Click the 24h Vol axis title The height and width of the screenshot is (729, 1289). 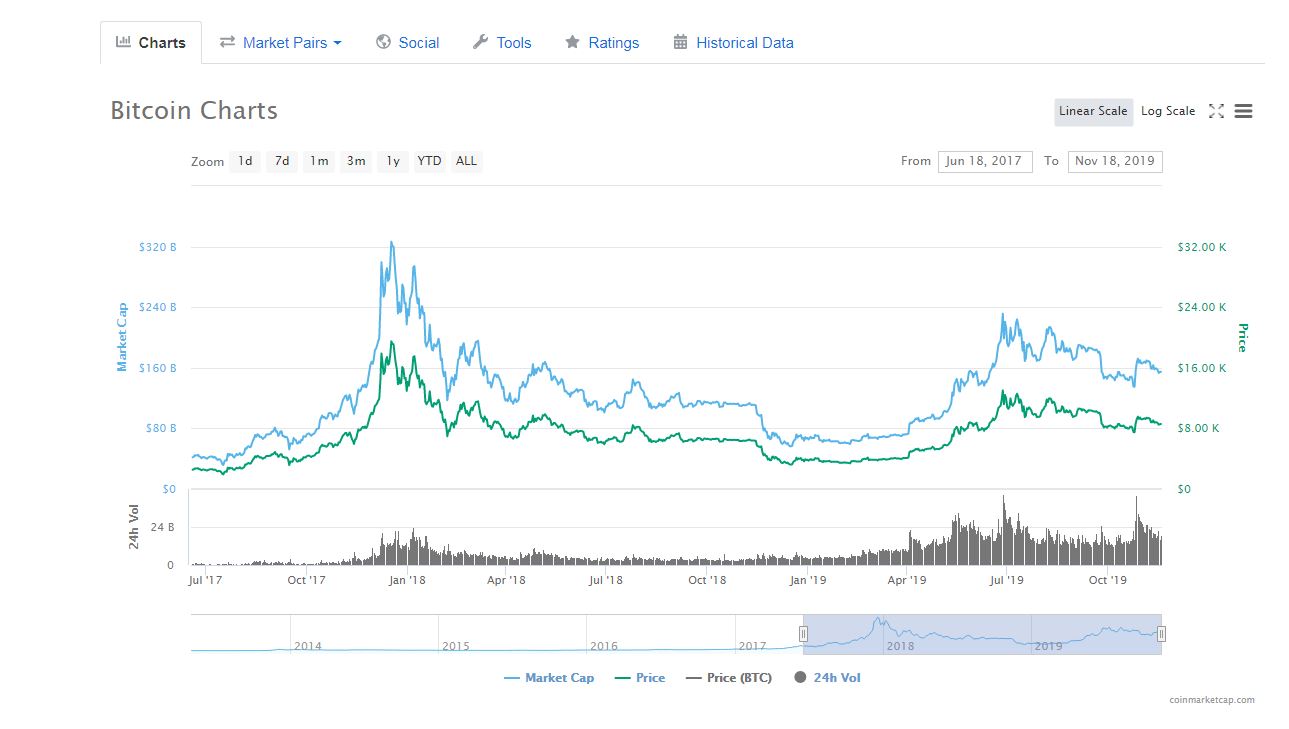click(136, 527)
